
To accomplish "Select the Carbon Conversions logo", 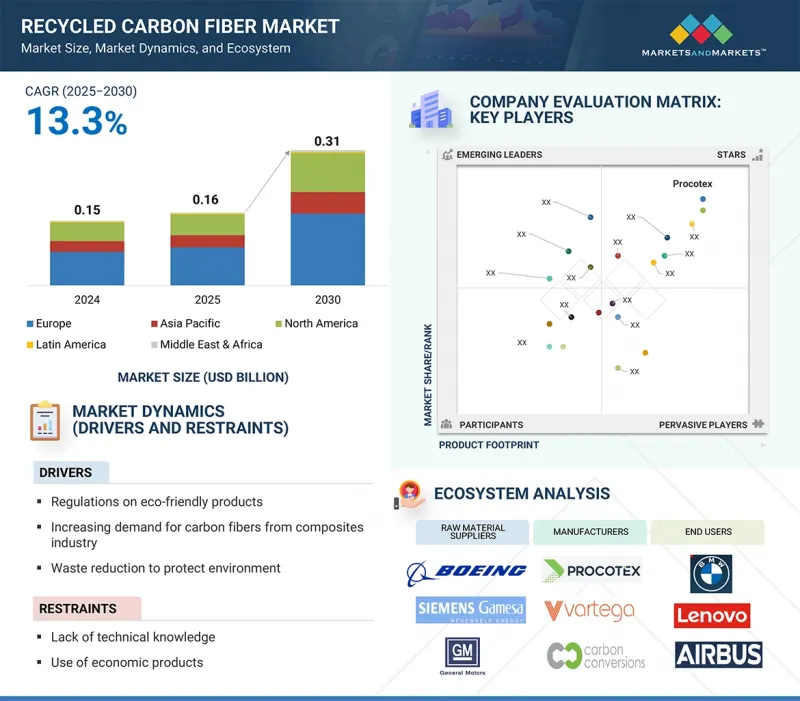I will [x=596, y=656].
